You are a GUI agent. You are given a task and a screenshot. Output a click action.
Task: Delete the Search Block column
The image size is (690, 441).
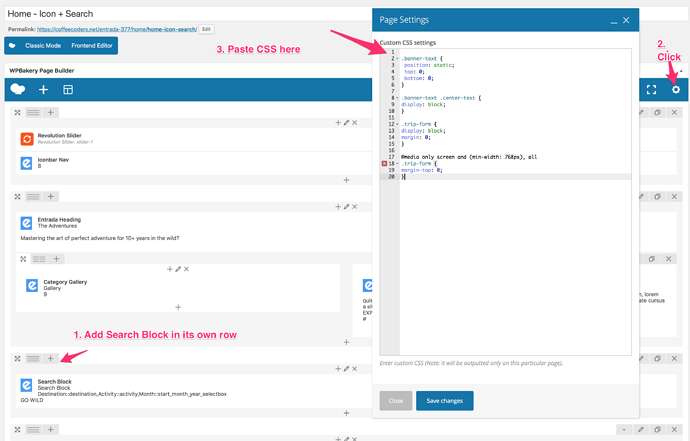355,369
